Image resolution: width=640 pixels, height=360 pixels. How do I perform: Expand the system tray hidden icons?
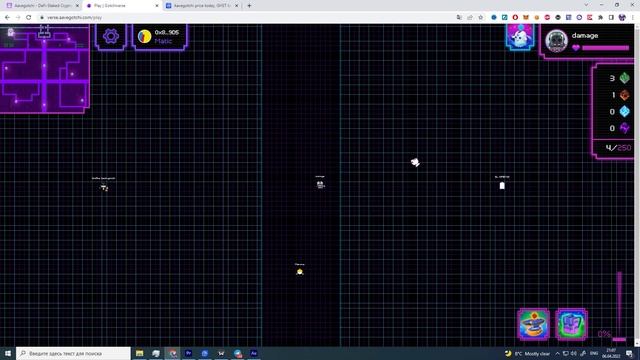(x=557, y=353)
